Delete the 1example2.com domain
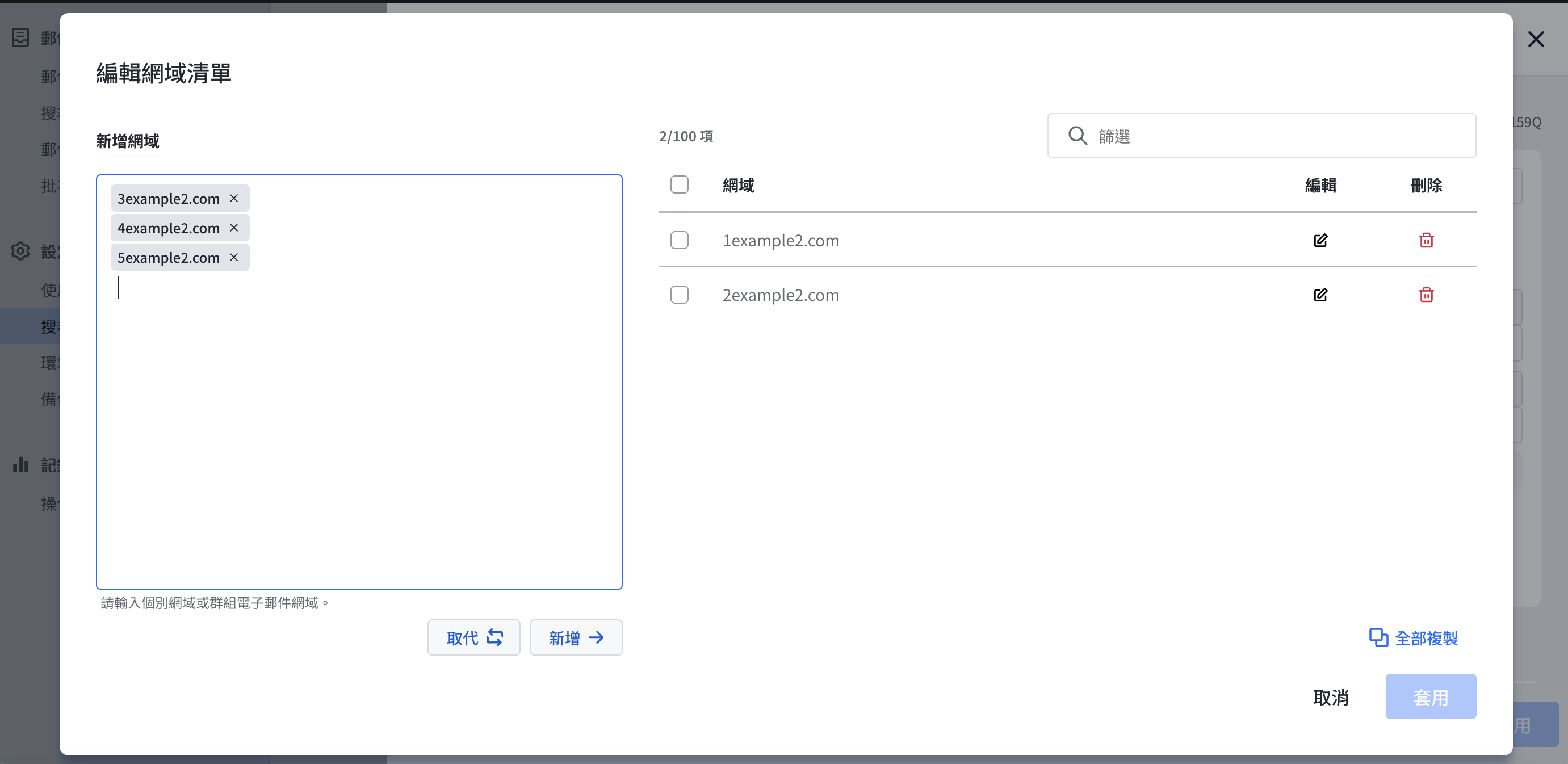 pos(1426,241)
